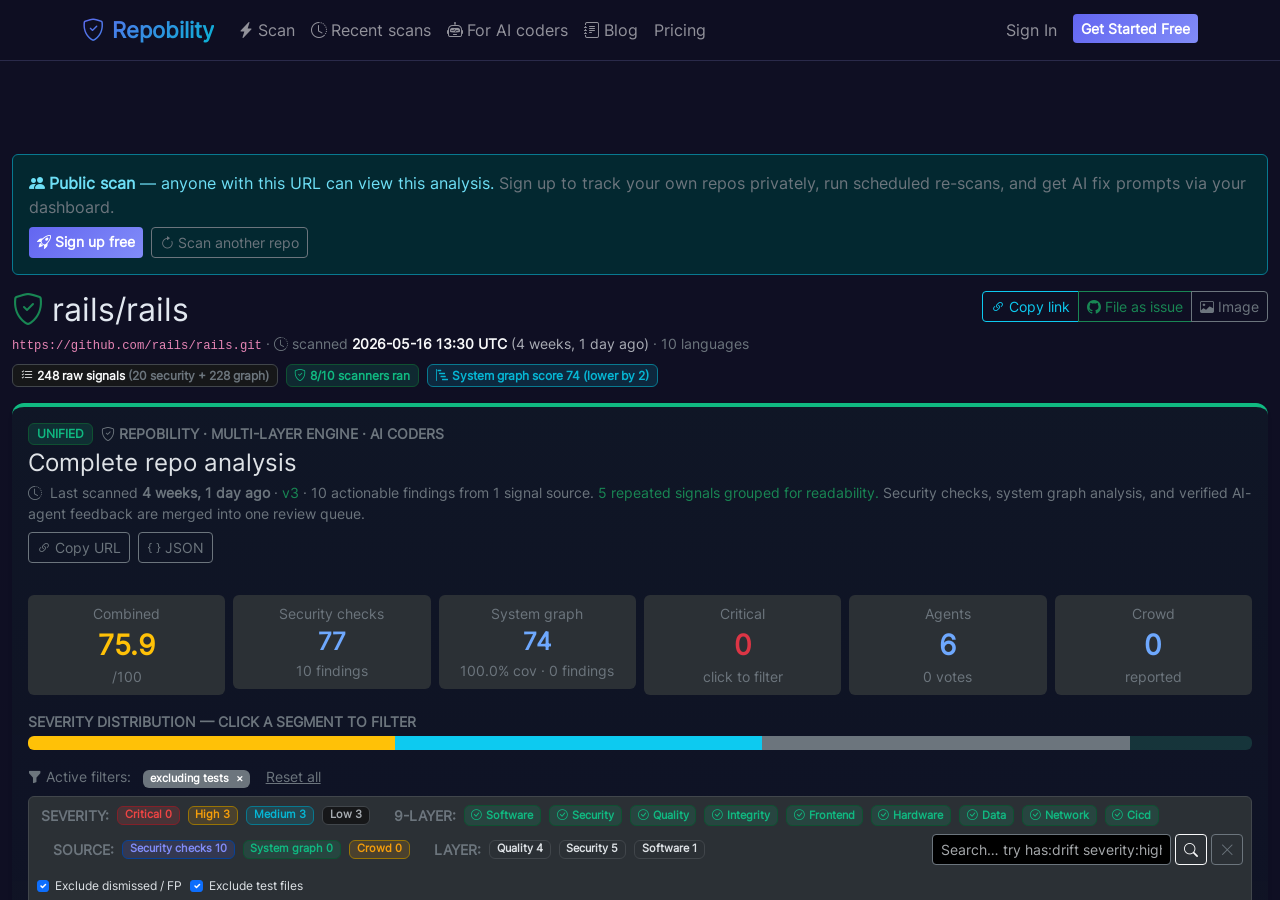Click the clock icon before 'scanned' date
Screen dimensions: 1280x900
pyautogui.click(x=281, y=344)
